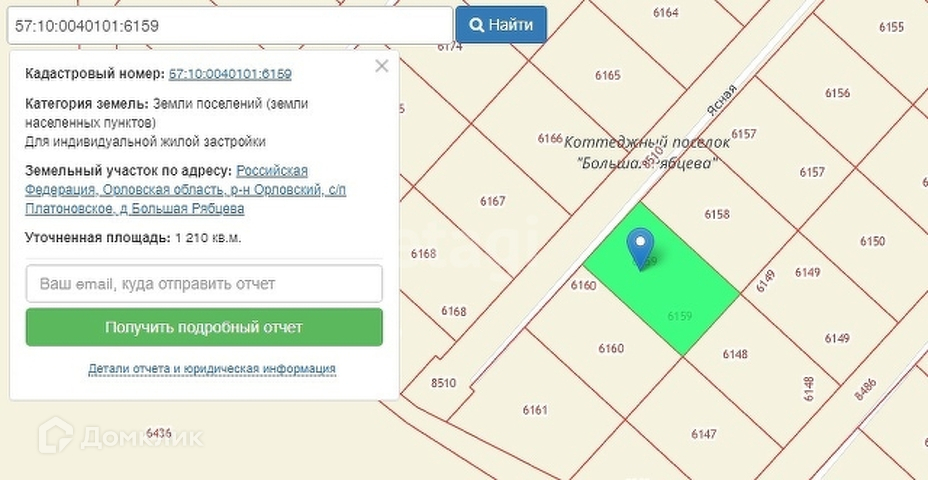The width and height of the screenshot is (928, 480).
Task: Select parcel 6161 on the map
Action: tap(535, 410)
